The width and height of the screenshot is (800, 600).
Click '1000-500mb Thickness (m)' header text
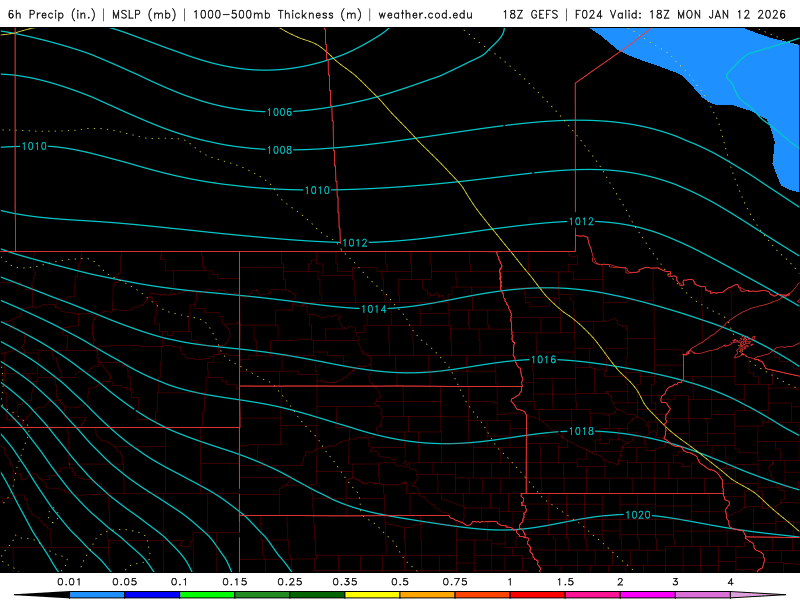coord(277,14)
